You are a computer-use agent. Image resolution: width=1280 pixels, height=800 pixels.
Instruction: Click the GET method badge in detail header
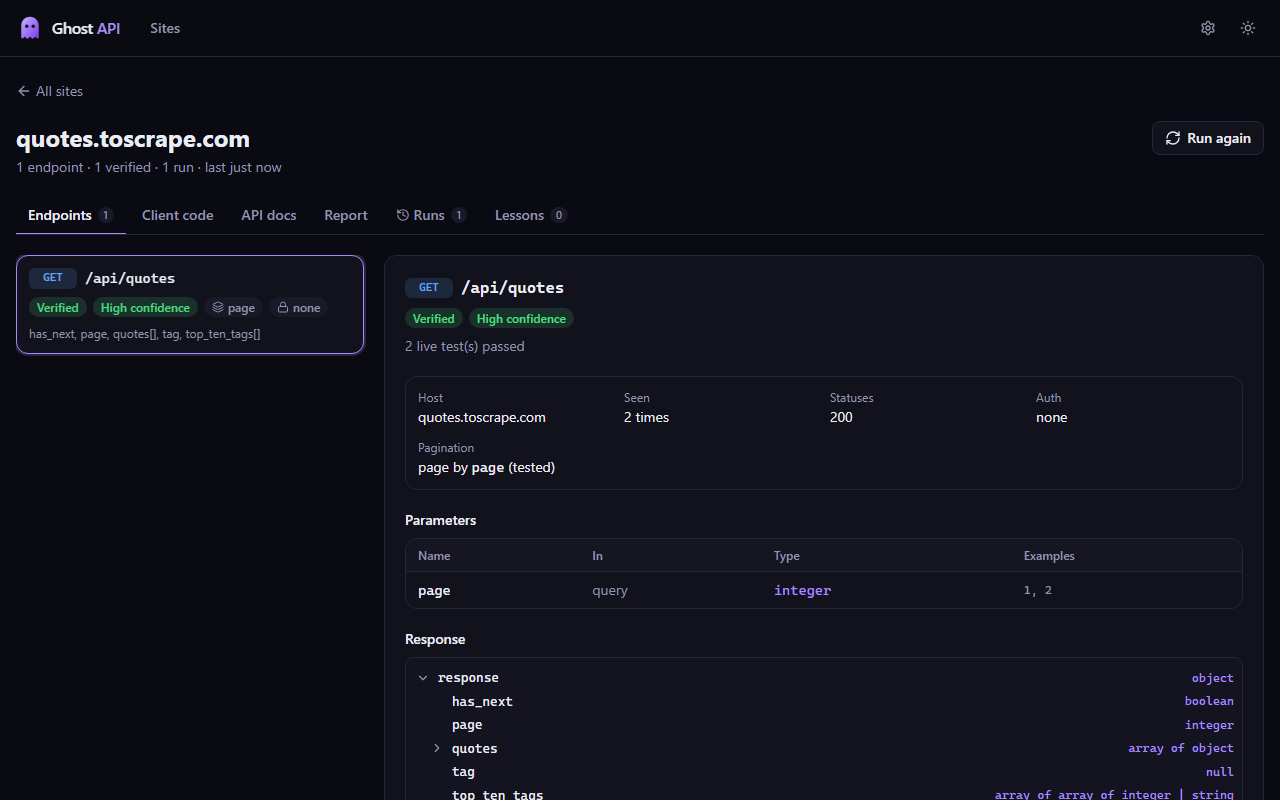click(x=429, y=288)
